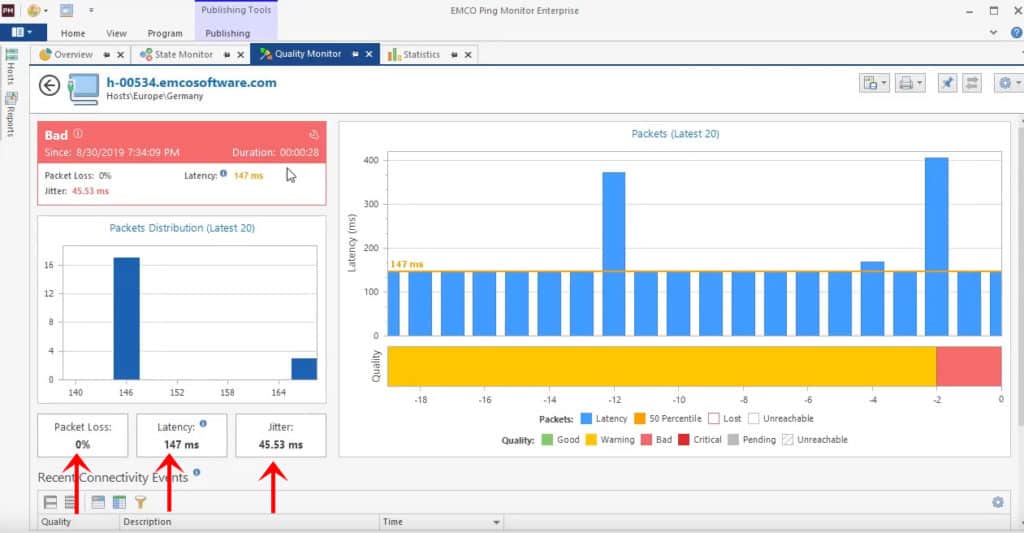Toggle the Unreachable series in Packets legend
The image size is (1024, 533).
[x=781, y=419]
